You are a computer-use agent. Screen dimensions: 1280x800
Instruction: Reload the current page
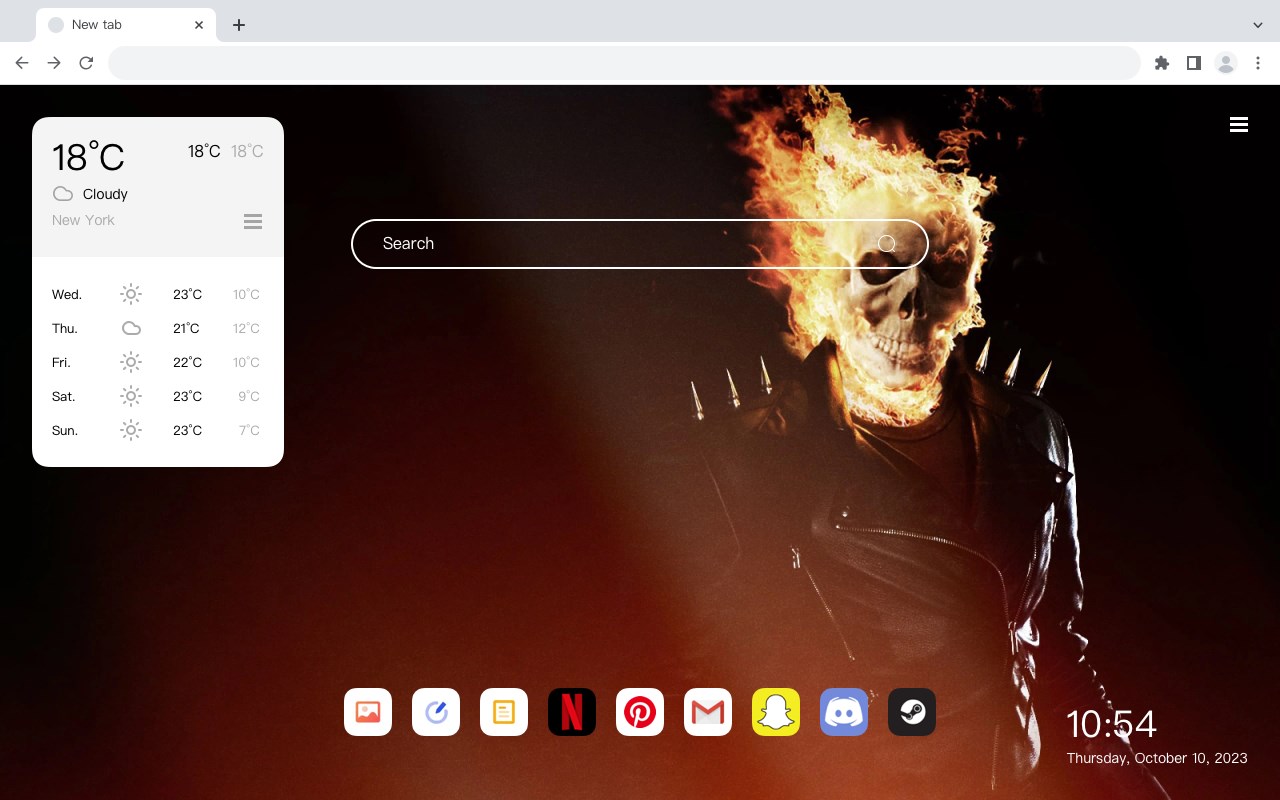coord(86,63)
